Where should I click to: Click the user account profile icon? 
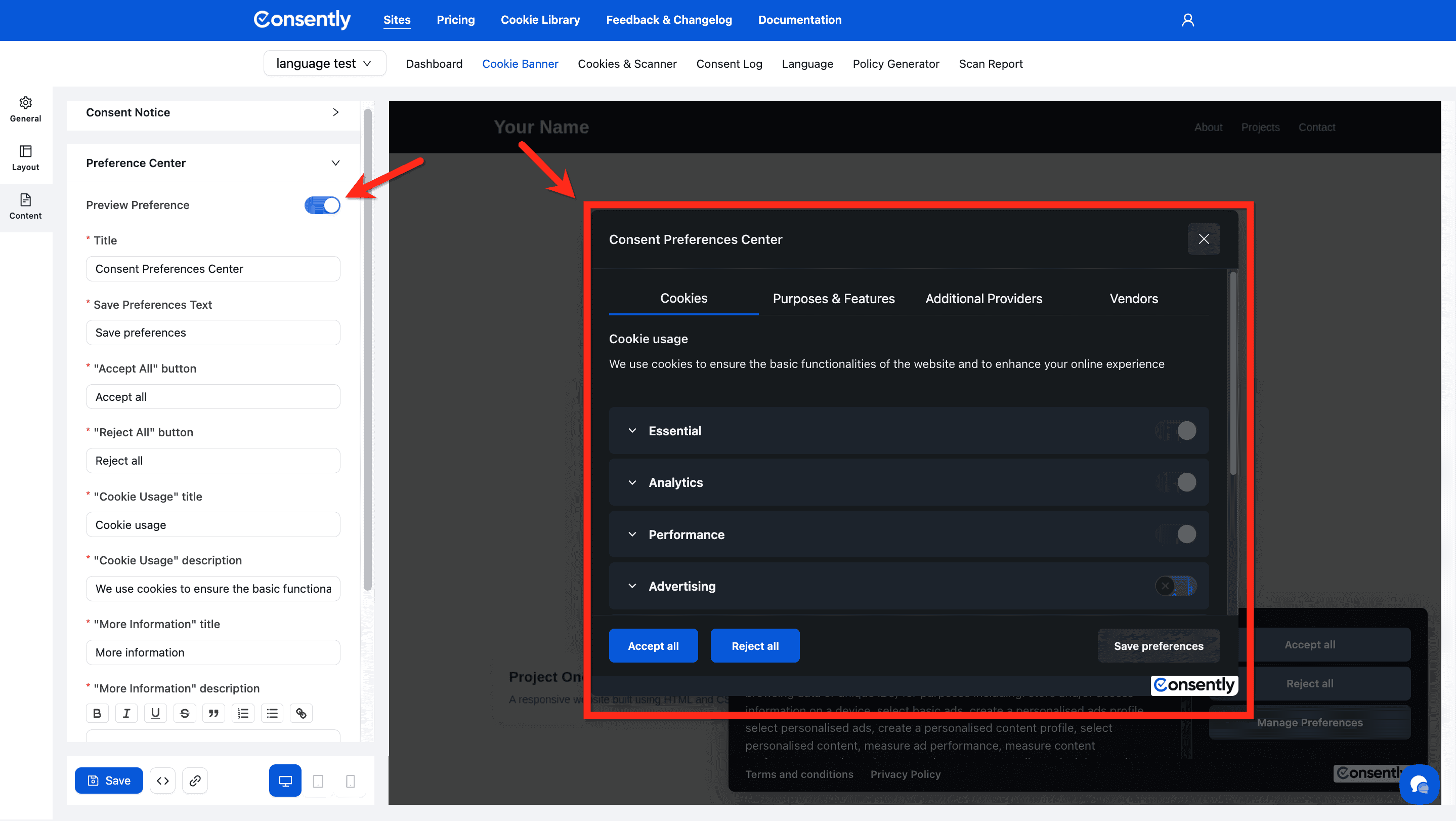pos(1187,20)
